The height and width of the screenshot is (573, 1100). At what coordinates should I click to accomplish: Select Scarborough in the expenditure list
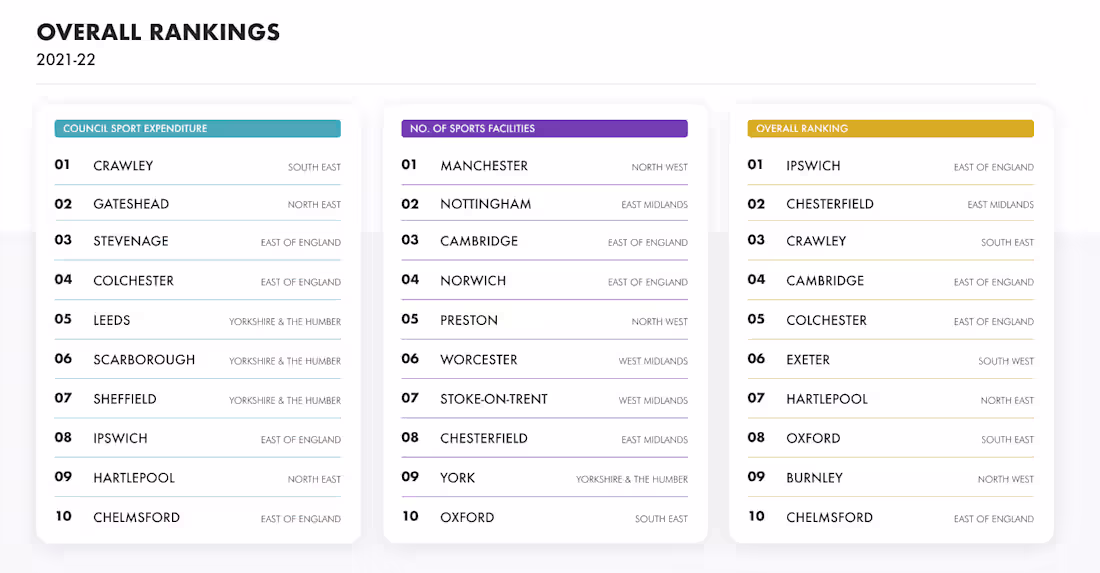pyautogui.click(x=144, y=360)
